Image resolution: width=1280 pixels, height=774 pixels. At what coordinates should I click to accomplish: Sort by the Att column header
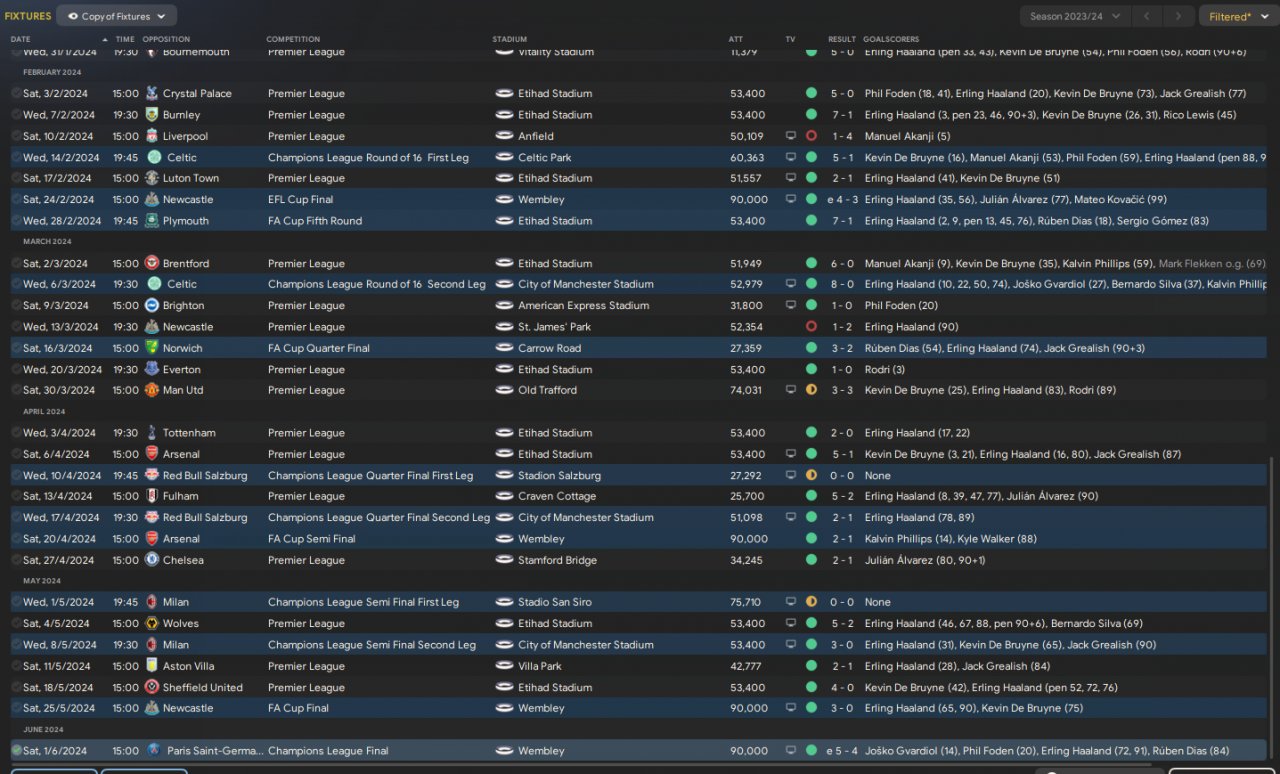click(x=736, y=39)
